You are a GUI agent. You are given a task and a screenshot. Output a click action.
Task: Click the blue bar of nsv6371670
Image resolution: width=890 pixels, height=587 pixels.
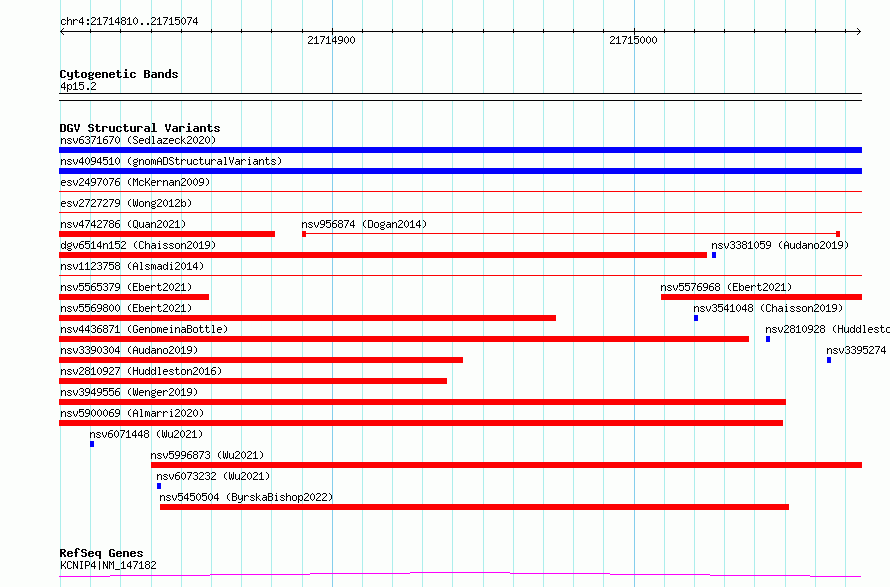460,150
